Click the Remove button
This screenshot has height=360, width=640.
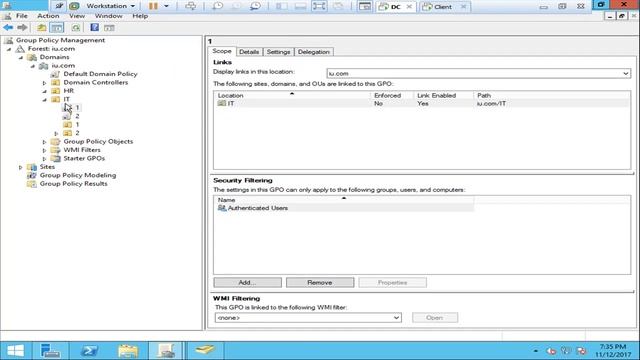tap(320, 282)
